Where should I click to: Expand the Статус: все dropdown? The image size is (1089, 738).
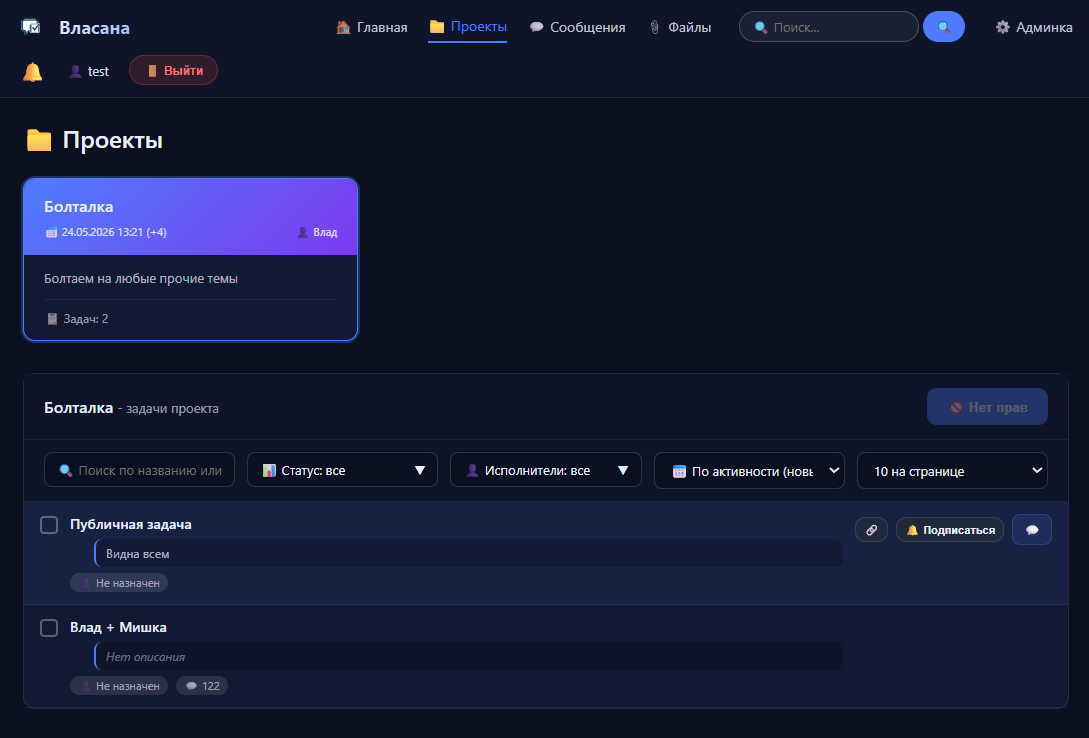point(342,470)
